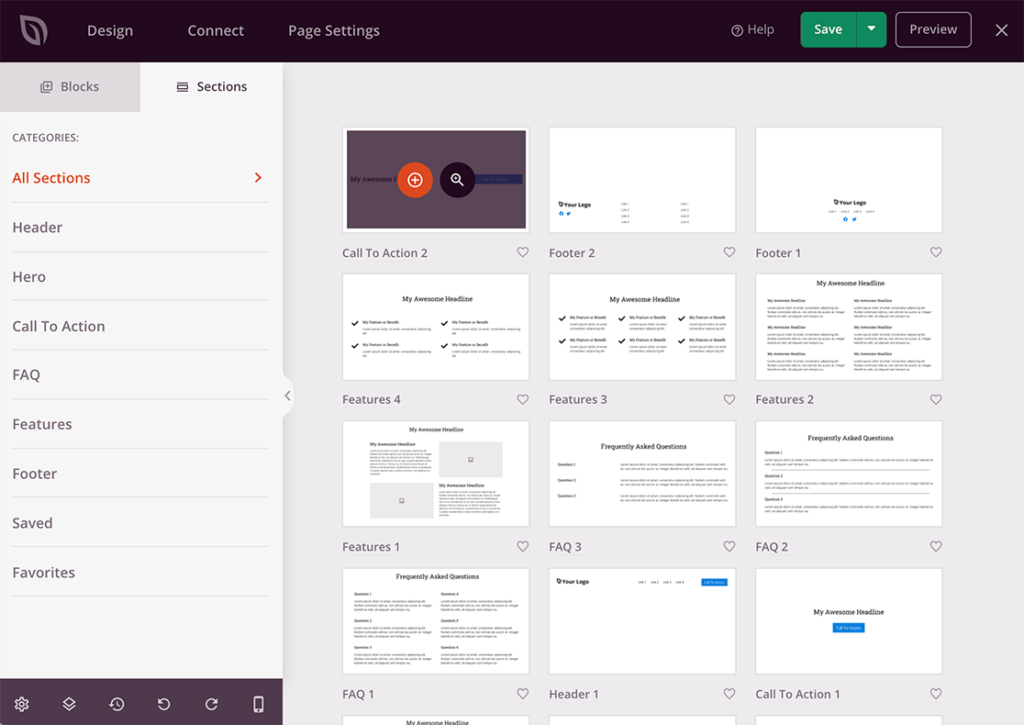
Task: Favorite the Features 4 section
Action: tap(522, 399)
